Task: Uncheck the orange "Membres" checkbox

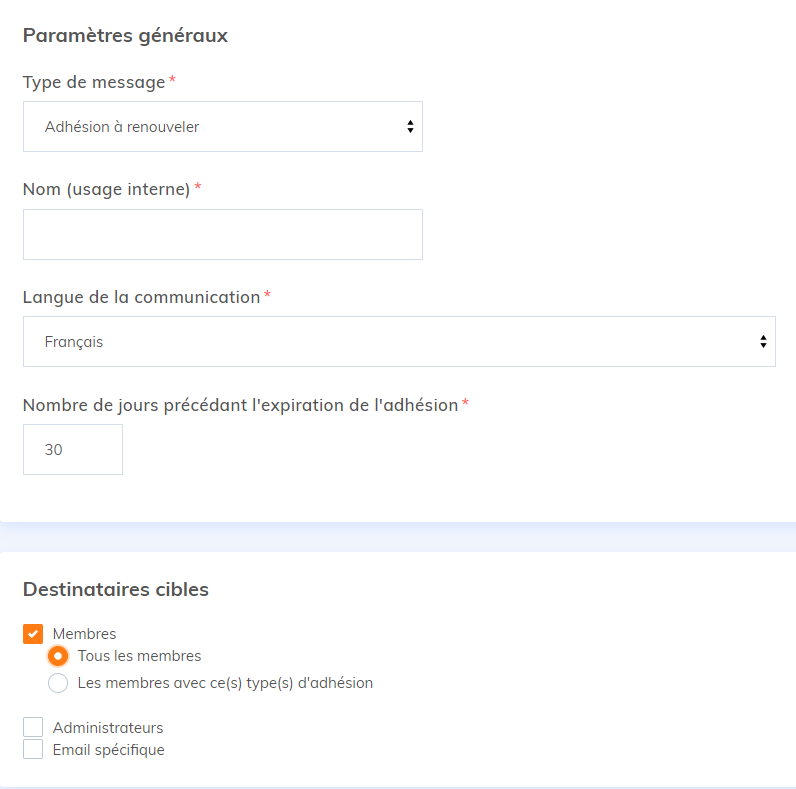Action: 33,634
